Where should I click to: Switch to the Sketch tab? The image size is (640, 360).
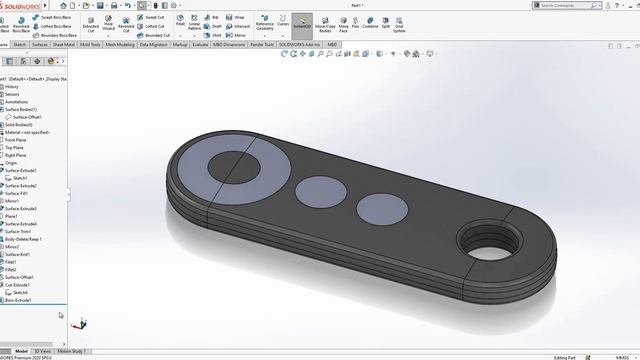point(20,44)
